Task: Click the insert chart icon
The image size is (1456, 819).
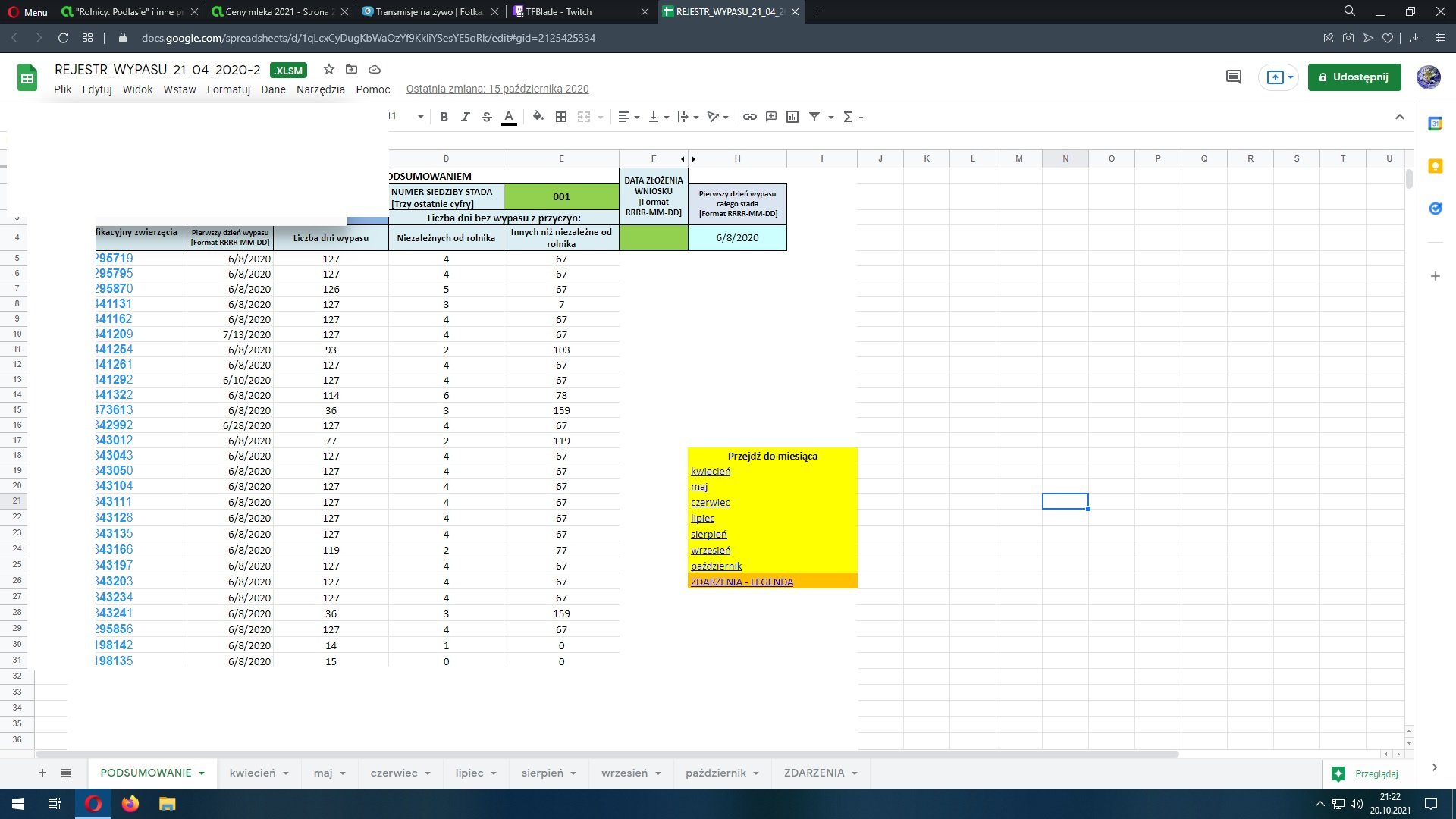Action: click(792, 117)
